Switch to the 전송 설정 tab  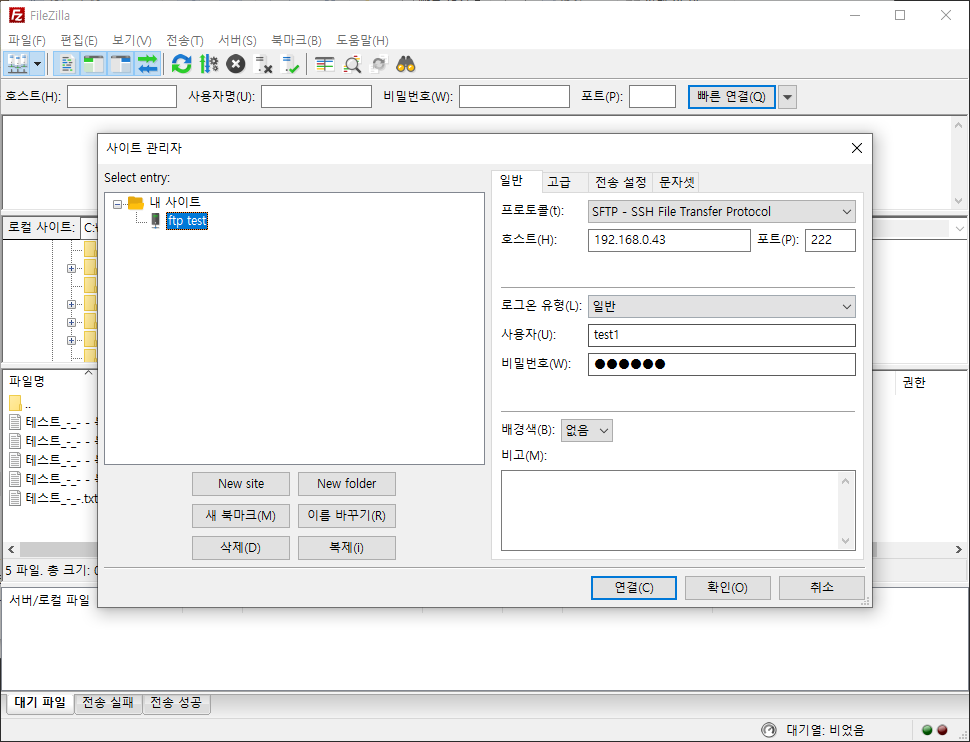tap(620, 182)
